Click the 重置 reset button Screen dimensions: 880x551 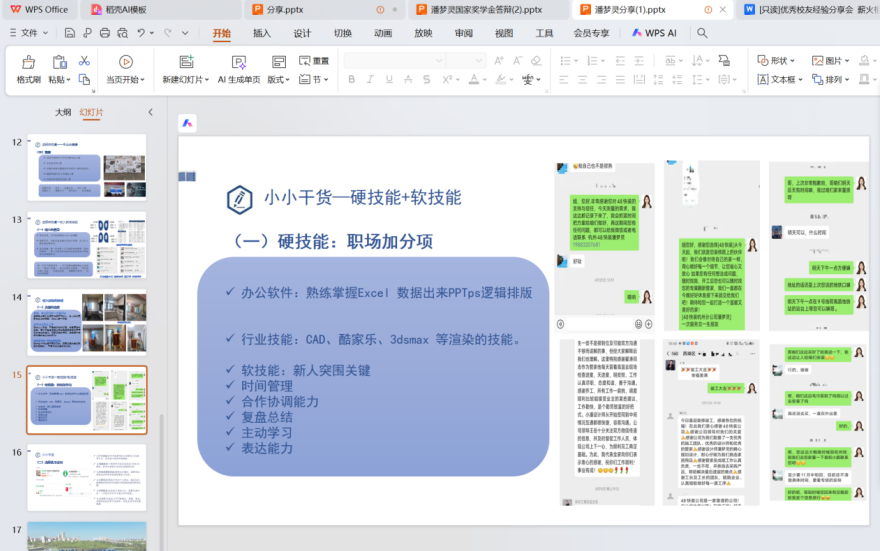(x=314, y=61)
